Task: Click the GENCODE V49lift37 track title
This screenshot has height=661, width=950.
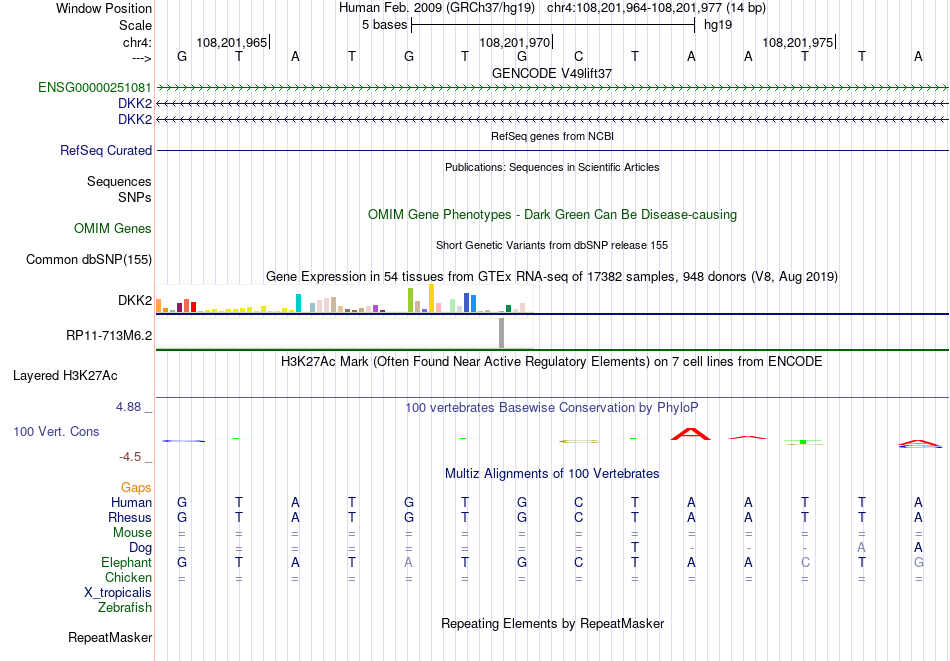Action: coord(552,73)
